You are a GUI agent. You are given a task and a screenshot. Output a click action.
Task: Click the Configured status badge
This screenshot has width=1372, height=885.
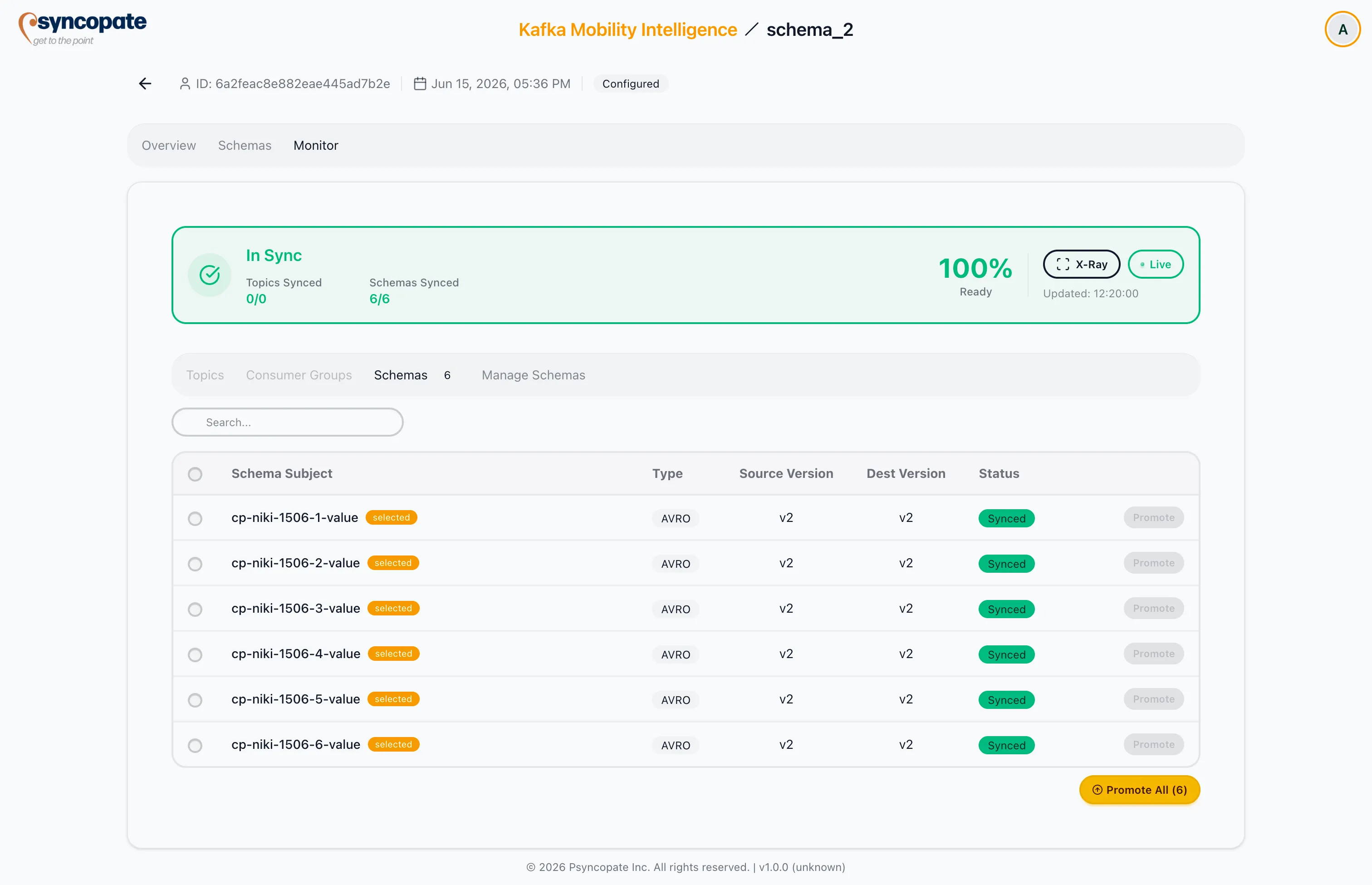pos(630,84)
